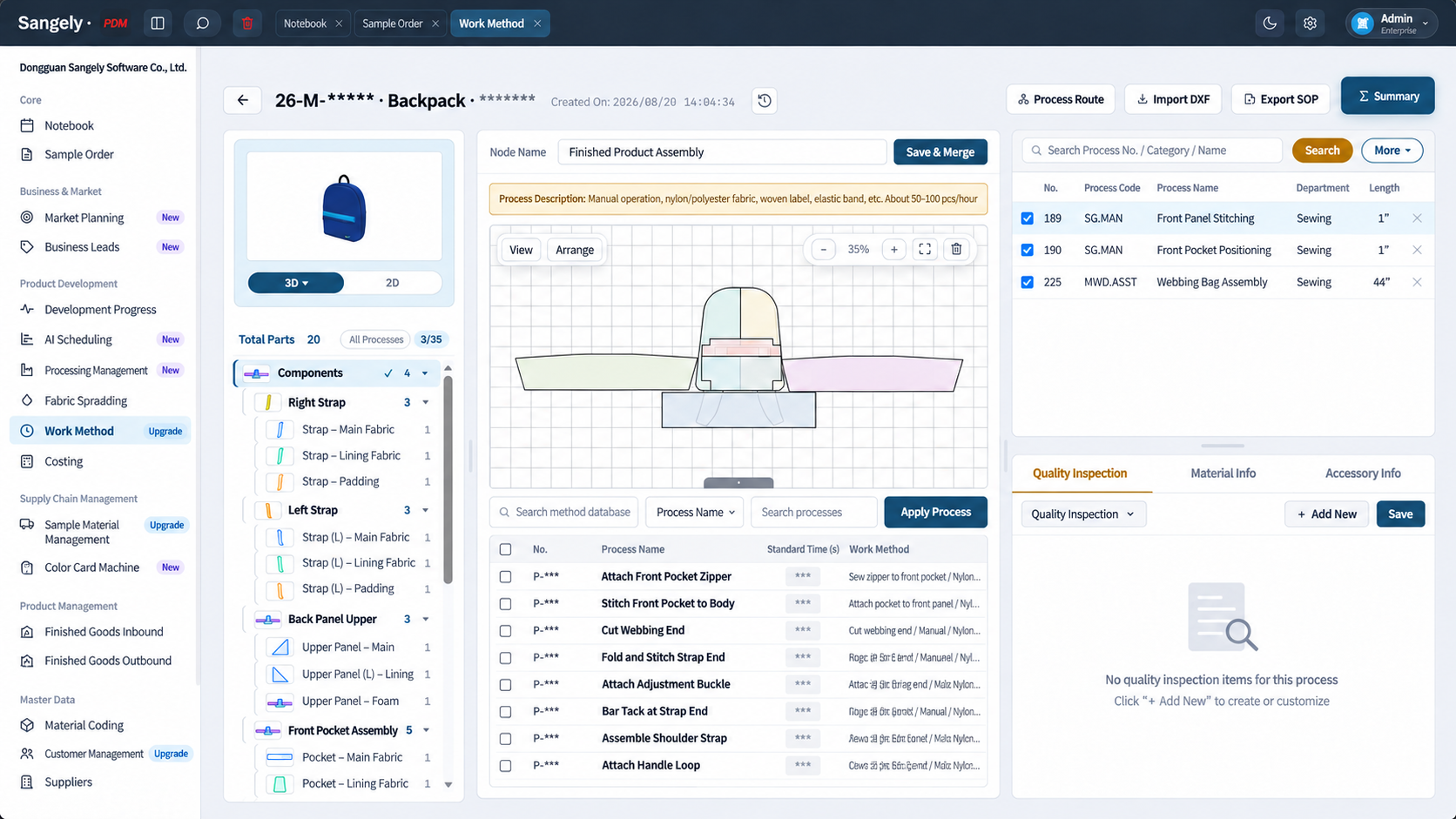Open the Process Name filter dropdown
Screen dimensions: 1456x819
click(695, 513)
